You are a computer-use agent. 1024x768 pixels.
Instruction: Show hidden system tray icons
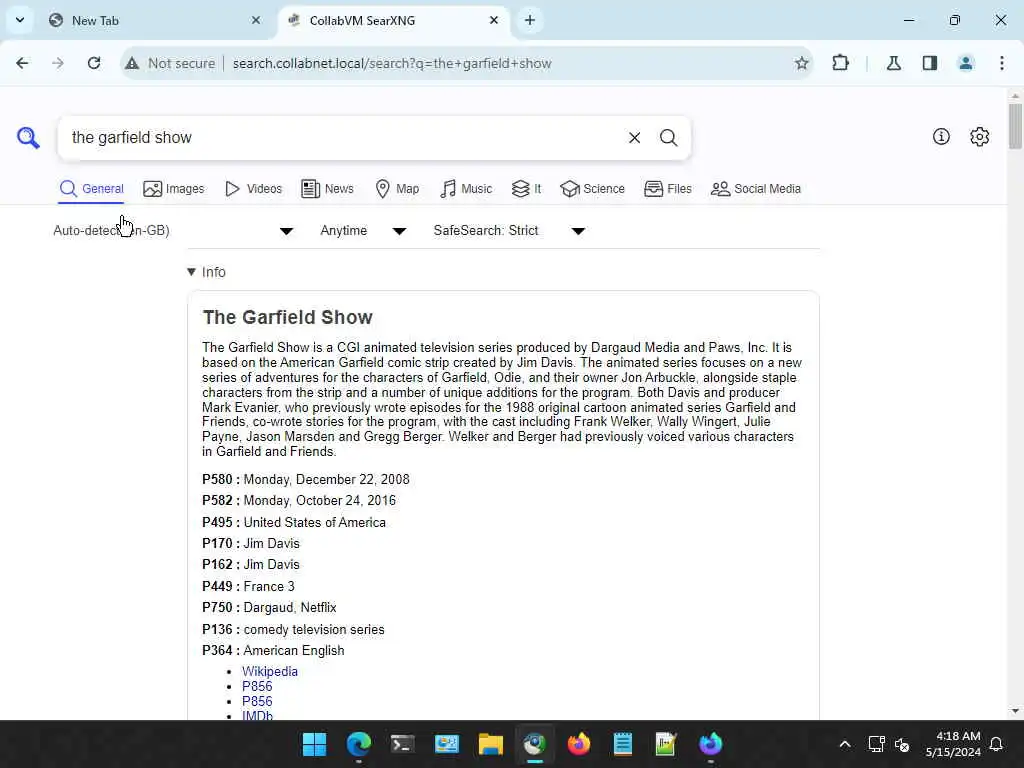844,744
